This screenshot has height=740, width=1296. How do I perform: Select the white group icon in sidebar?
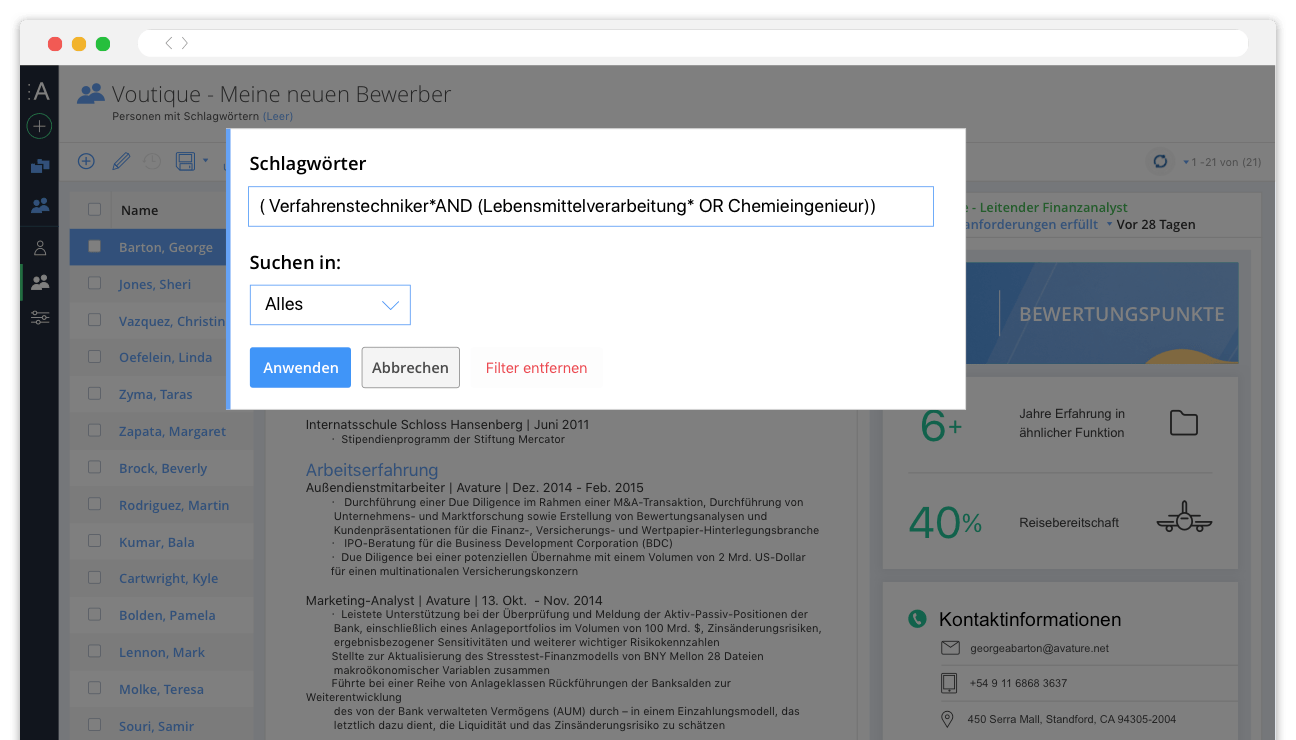click(x=40, y=282)
